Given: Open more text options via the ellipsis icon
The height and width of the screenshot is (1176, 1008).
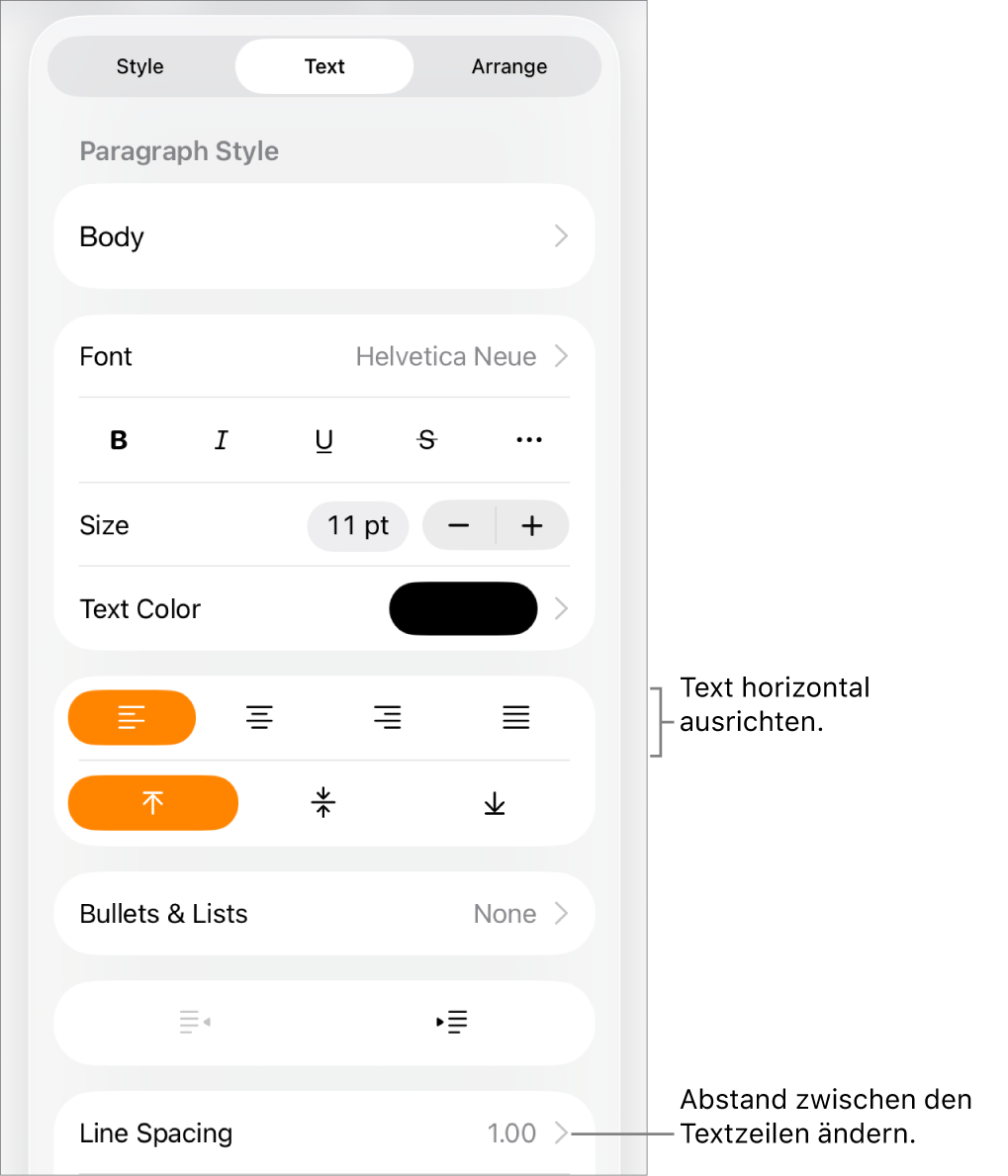Looking at the screenshot, I should coord(529,440).
